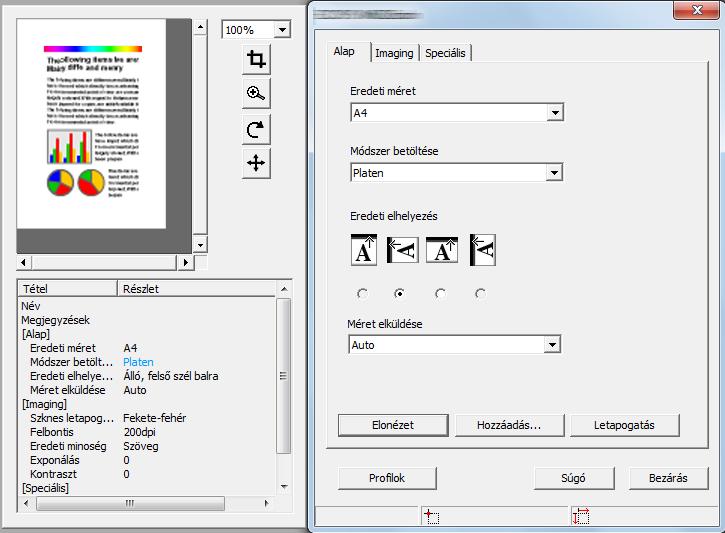
Task: Click the Elonézet preview button
Action: point(393,425)
